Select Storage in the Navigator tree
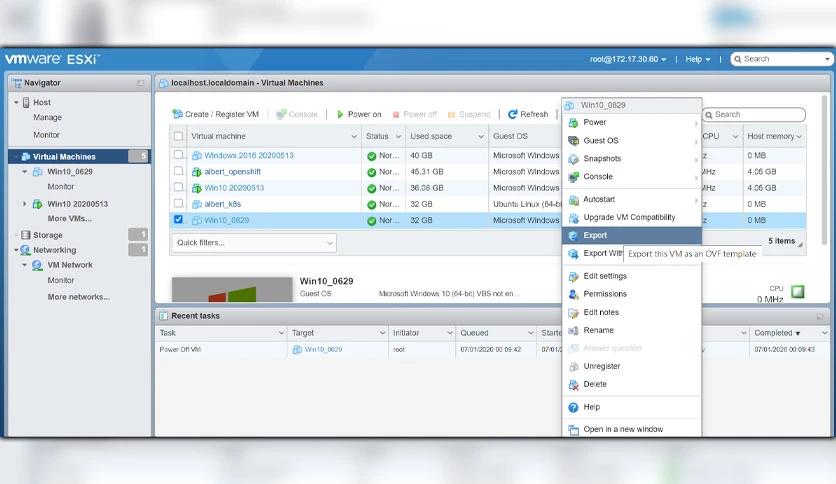Viewport: 836px width, 484px height. point(47,235)
